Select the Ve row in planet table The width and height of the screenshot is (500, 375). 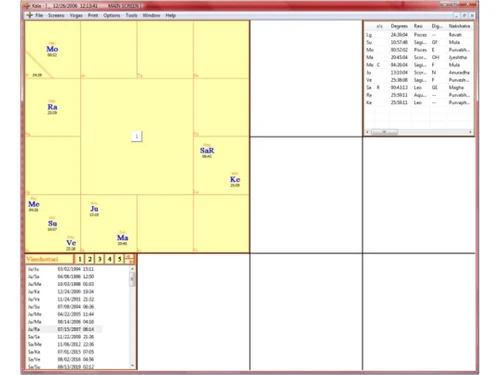click(x=419, y=80)
